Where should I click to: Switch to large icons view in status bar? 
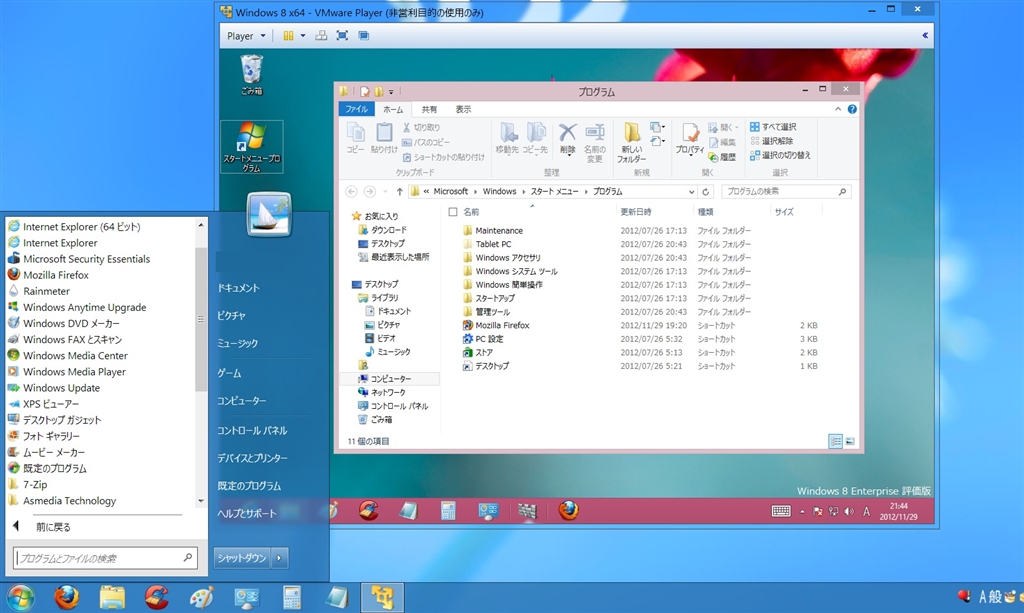point(850,441)
